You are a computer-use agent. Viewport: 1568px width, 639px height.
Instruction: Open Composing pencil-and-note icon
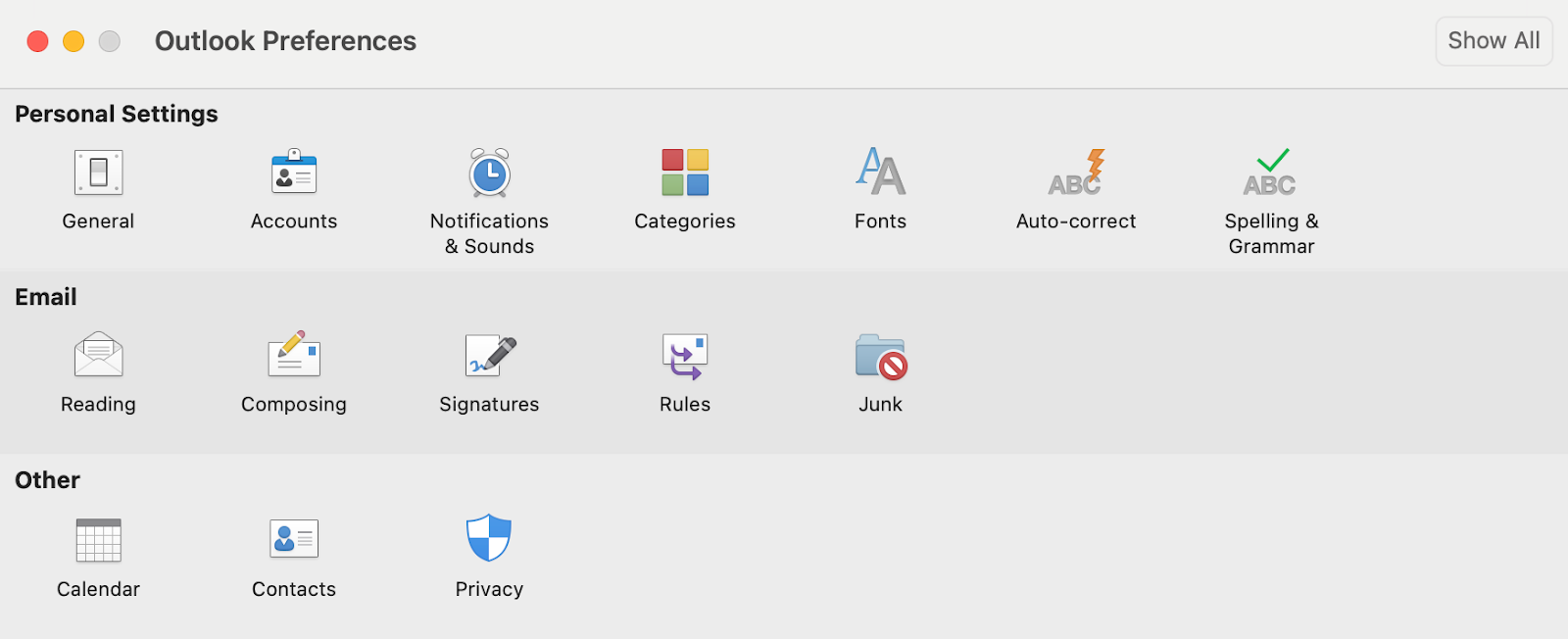coord(294,355)
